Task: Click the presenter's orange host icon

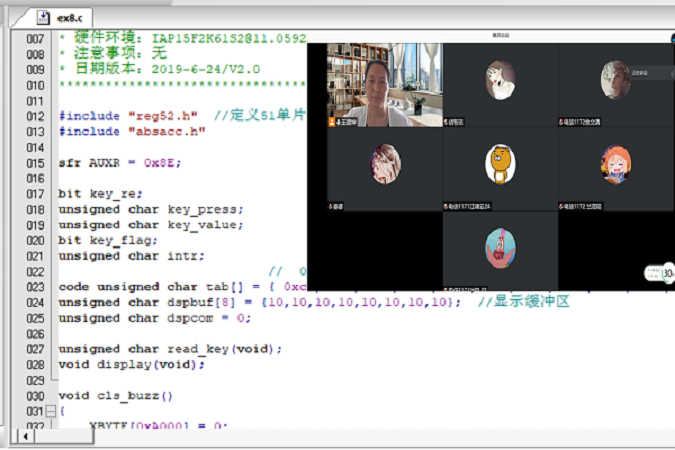Action: pos(334,122)
